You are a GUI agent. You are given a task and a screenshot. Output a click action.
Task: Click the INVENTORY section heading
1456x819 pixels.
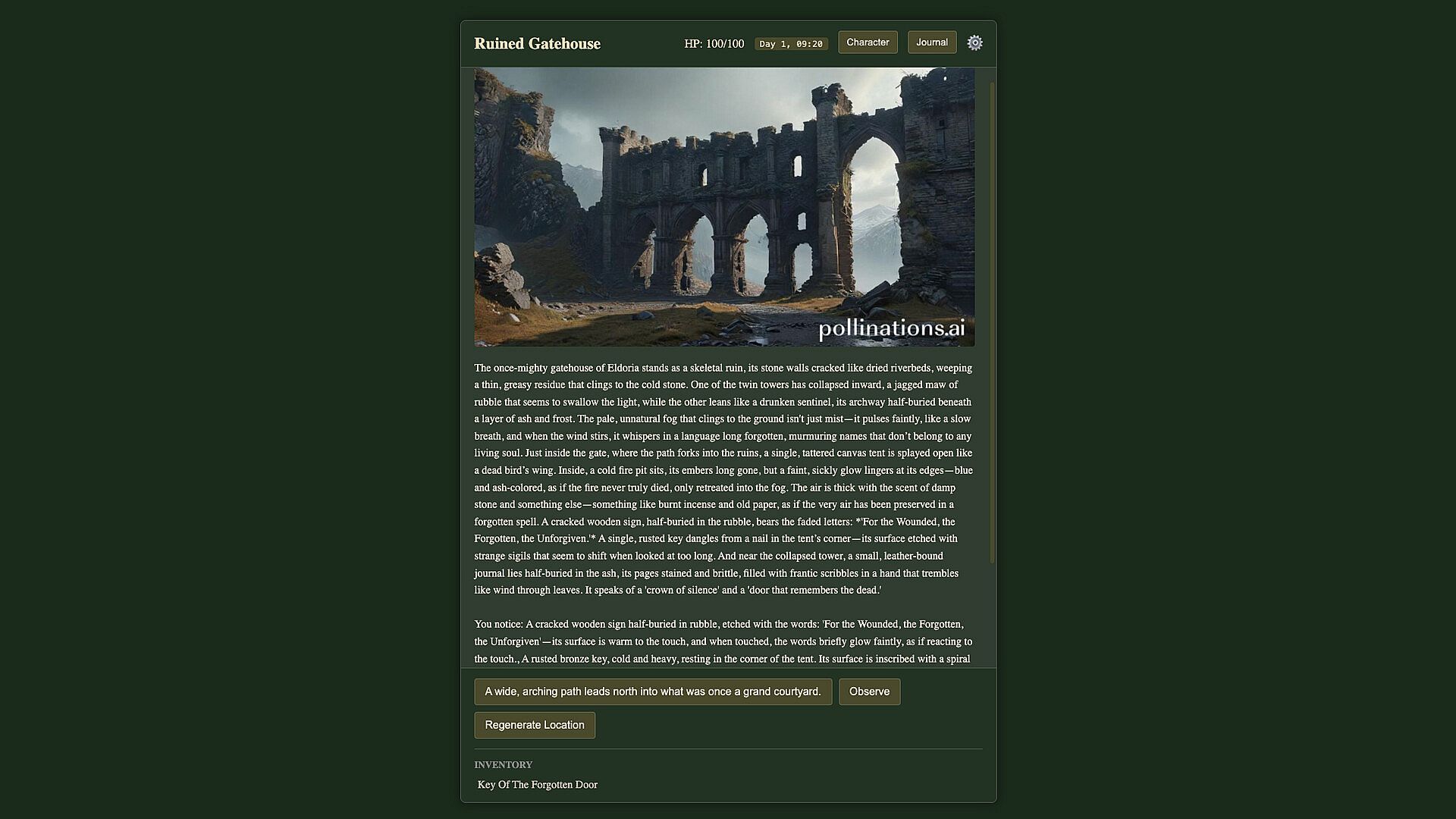point(504,764)
